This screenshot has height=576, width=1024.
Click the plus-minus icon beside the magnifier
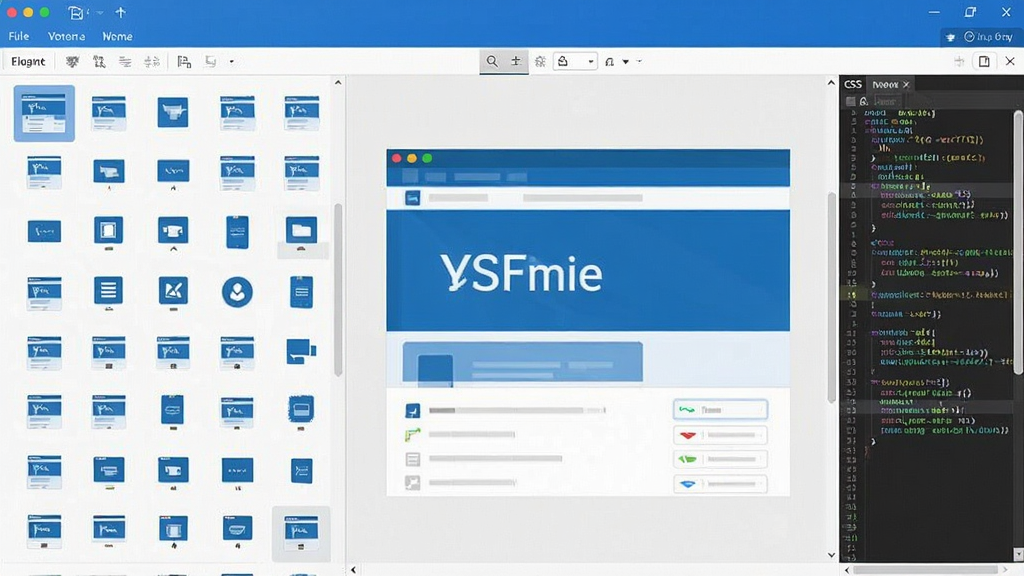[516, 61]
